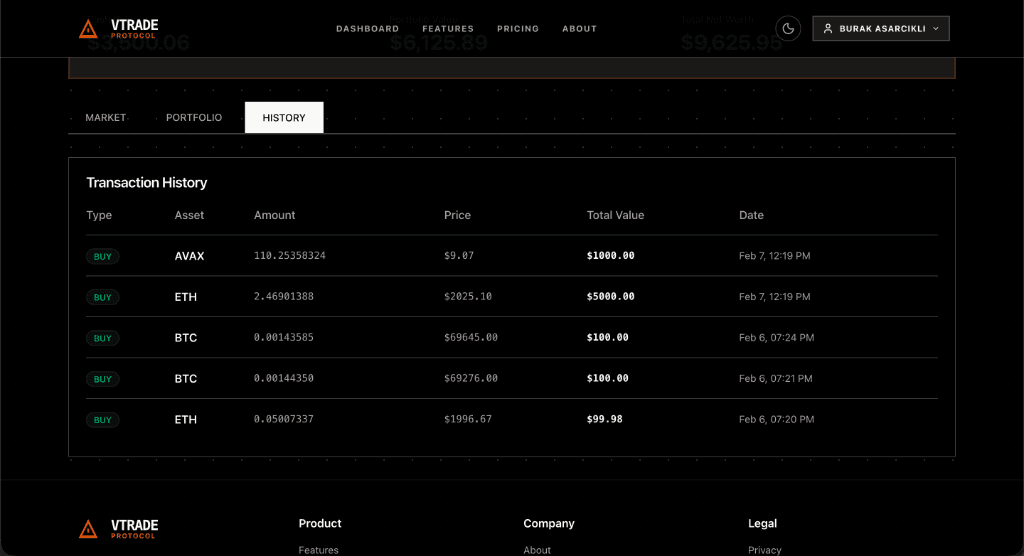1024x556 pixels.
Task: Click amount 0.05007337
Action: click(283, 419)
